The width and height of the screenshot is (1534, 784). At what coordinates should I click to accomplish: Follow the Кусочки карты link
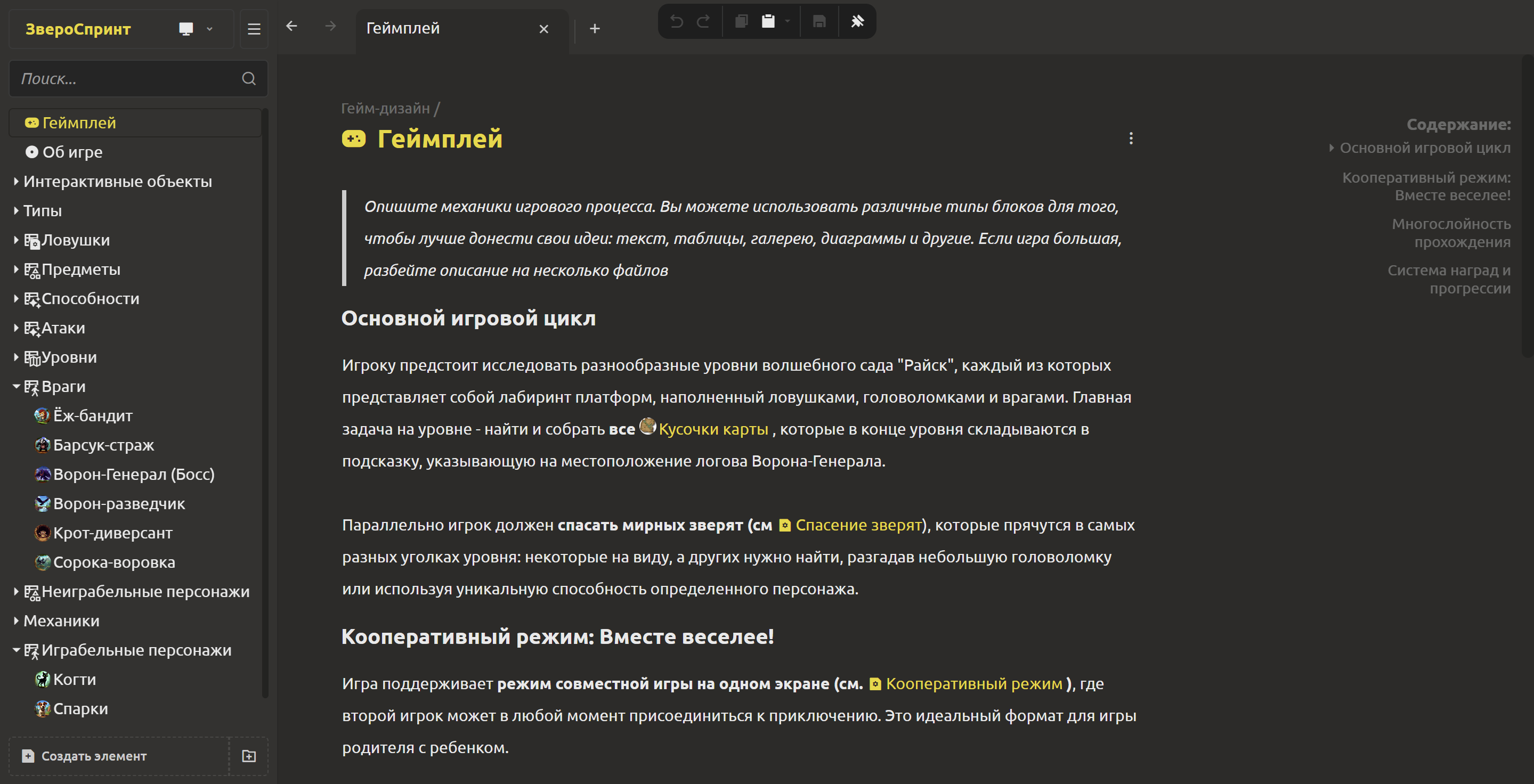[x=713, y=429]
